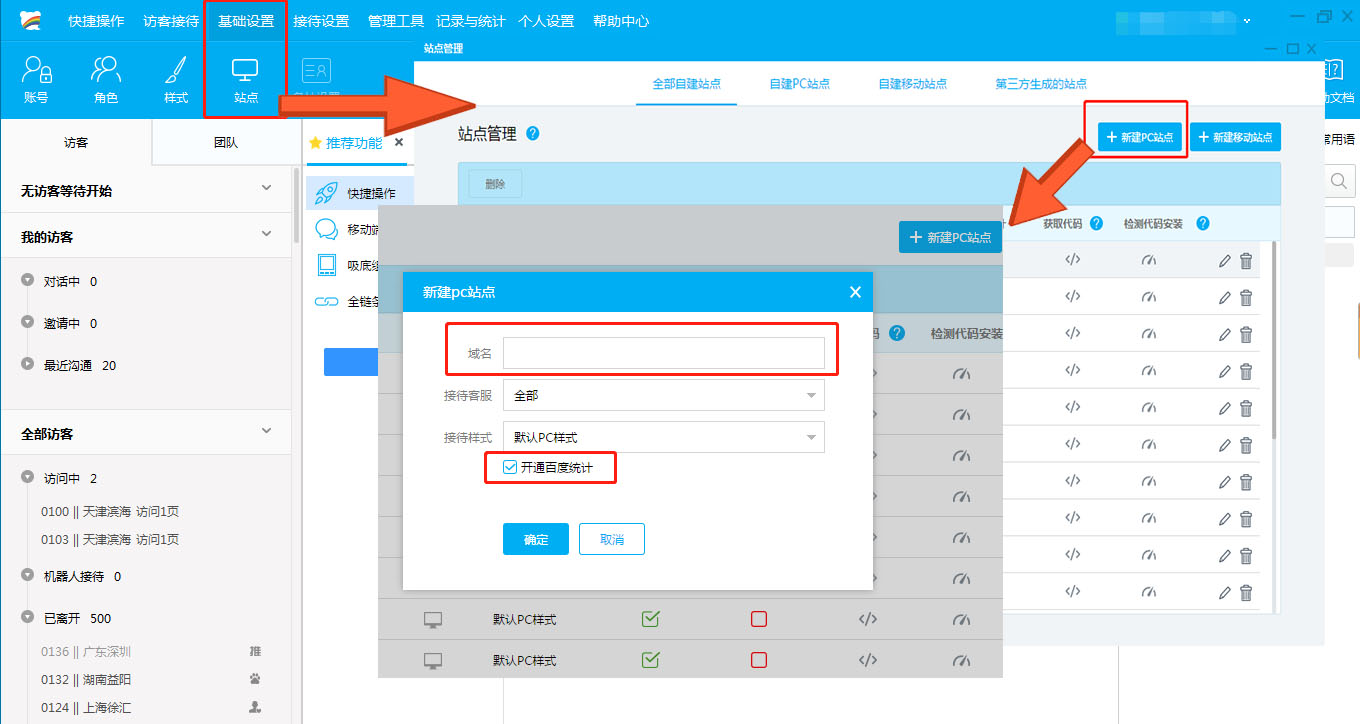Open the 账号 account icon
The height and width of the screenshot is (724, 1360).
(36, 71)
